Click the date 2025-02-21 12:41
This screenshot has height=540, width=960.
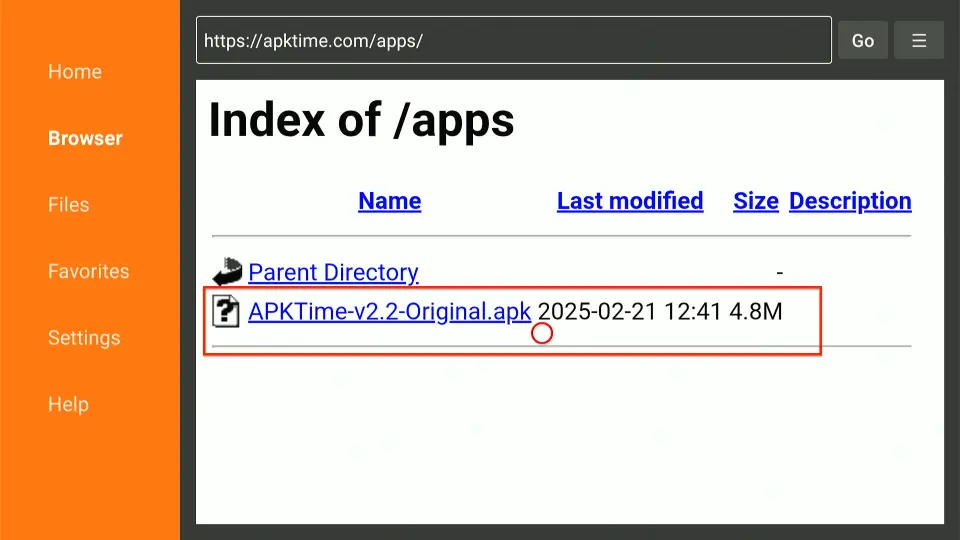coord(630,312)
